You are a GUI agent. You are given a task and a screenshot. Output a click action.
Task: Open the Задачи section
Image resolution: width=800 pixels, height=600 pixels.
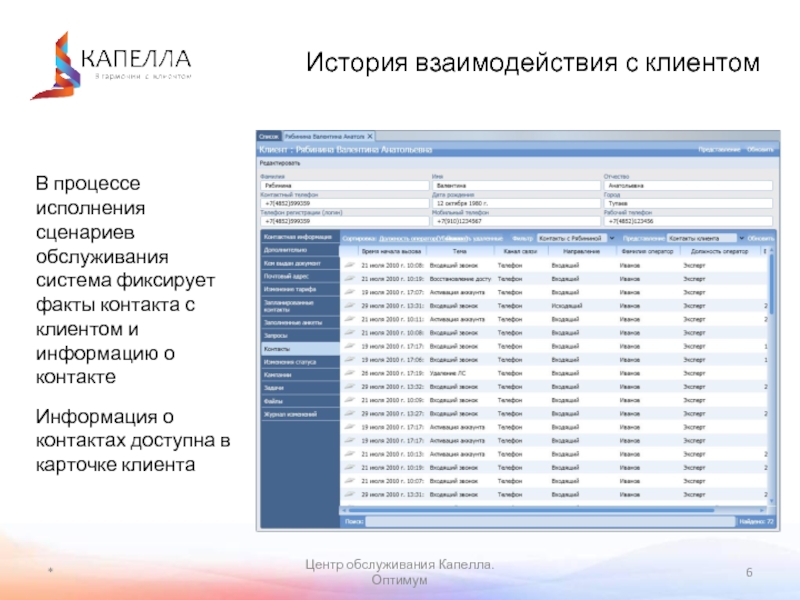[300, 388]
